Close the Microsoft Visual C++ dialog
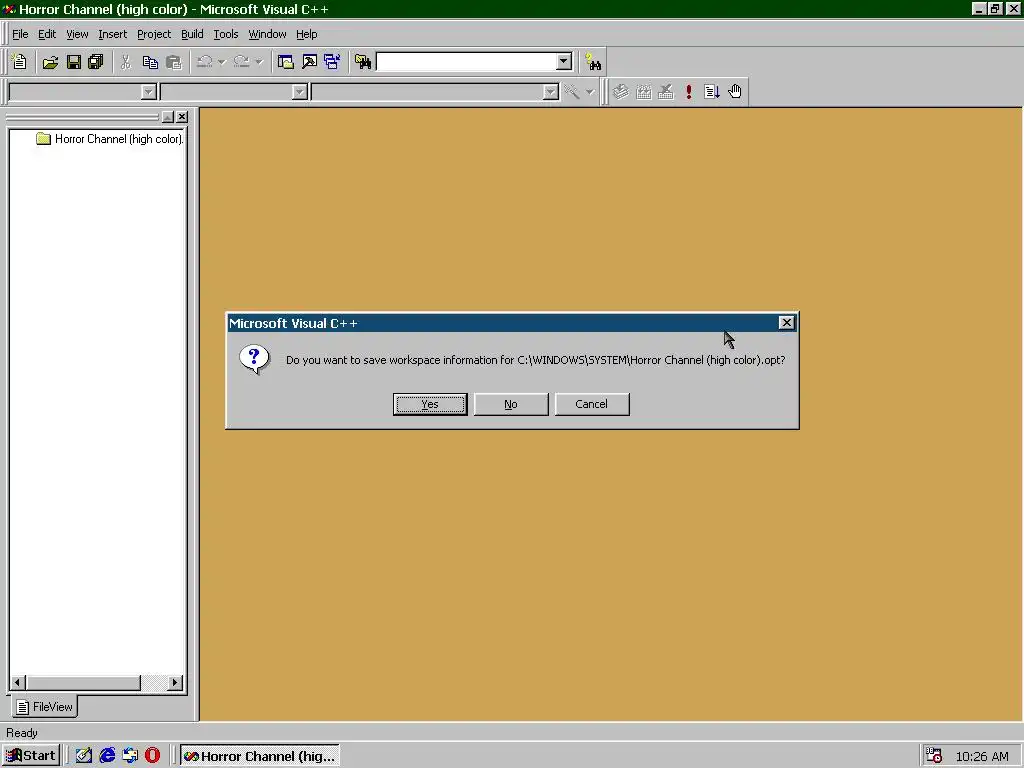The width and height of the screenshot is (1024, 768). [786, 323]
